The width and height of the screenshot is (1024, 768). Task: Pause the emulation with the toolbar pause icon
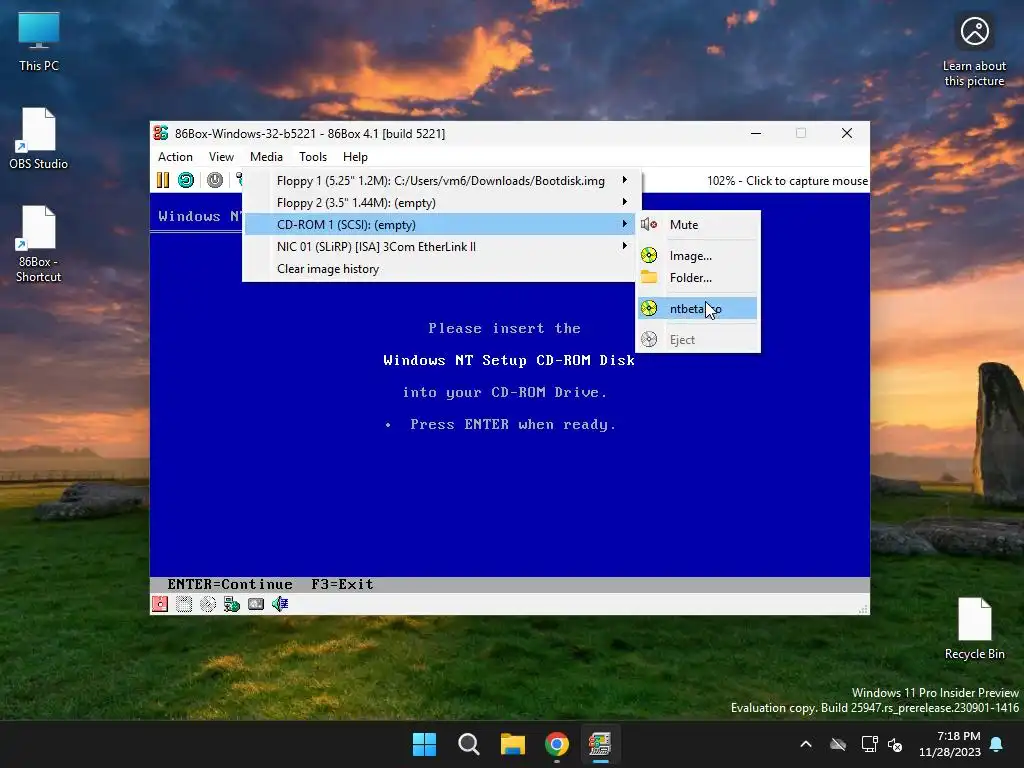pyautogui.click(x=163, y=180)
